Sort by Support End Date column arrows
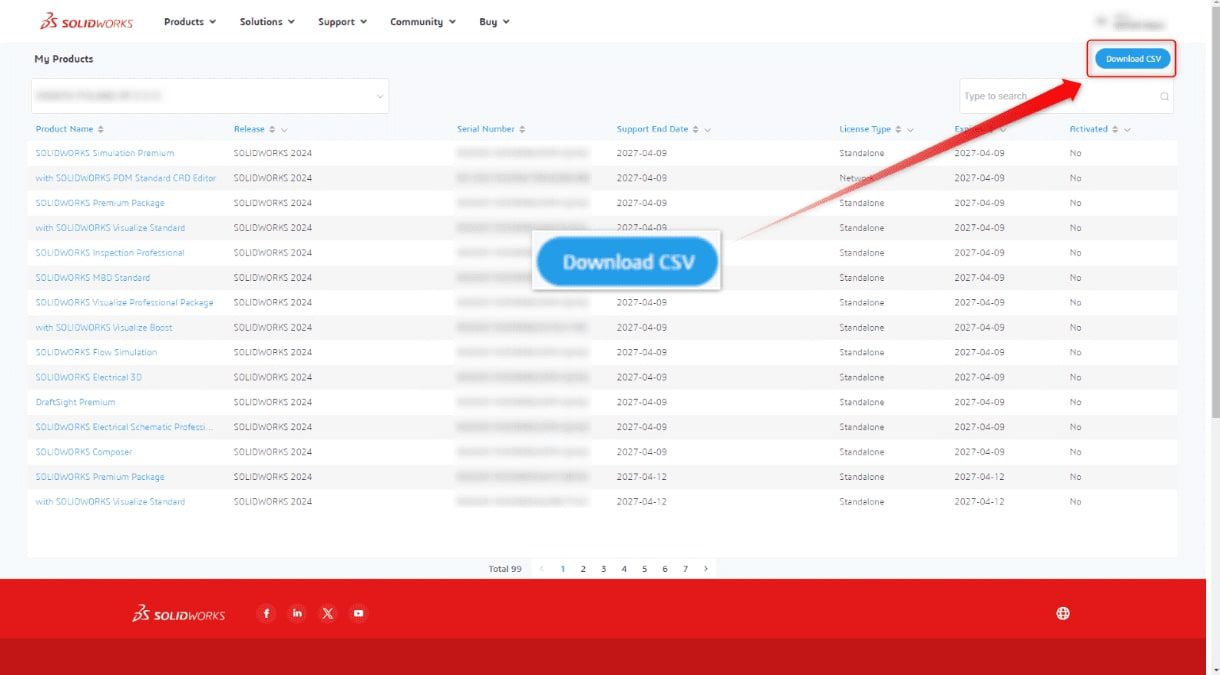Screen dimensions: 1220x675 pos(696,129)
